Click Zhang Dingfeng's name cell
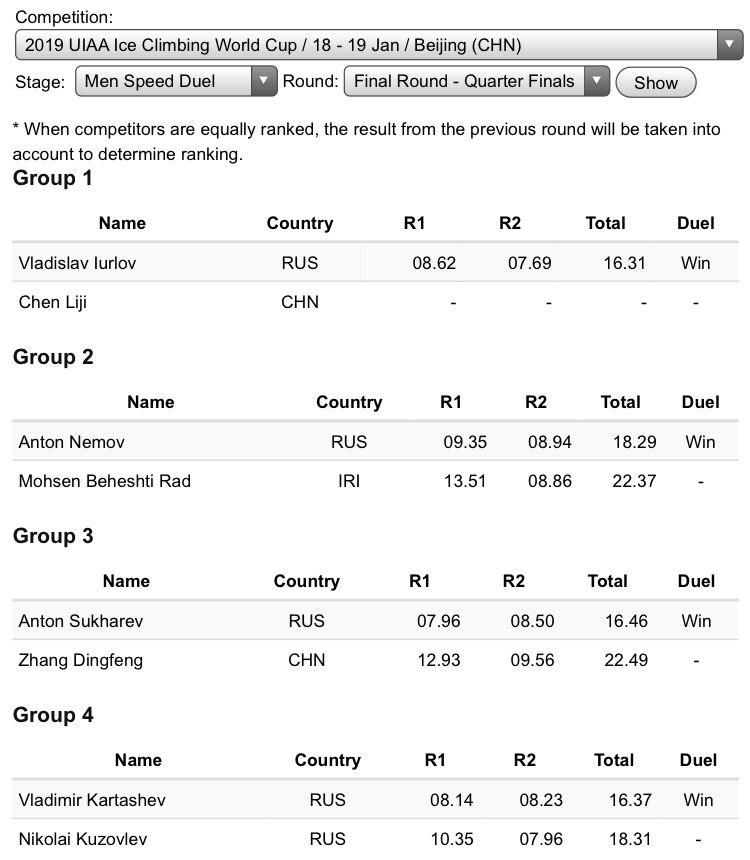 coord(81,660)
